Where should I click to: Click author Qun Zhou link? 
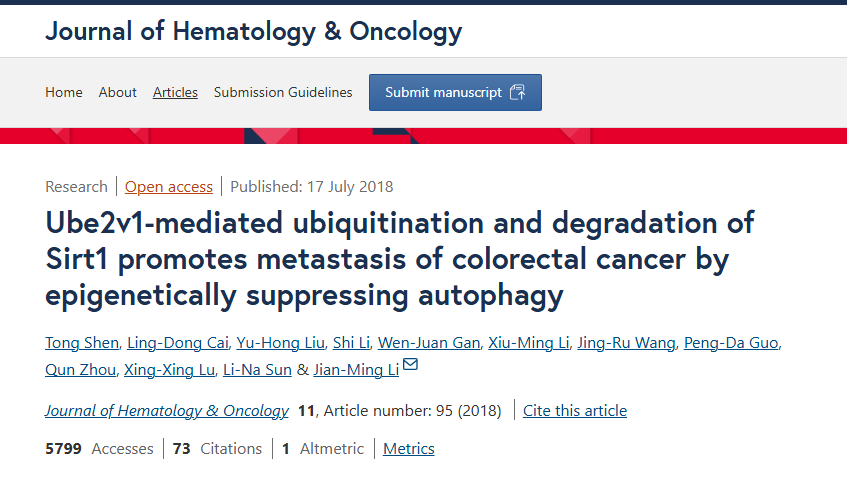[80, 370]
